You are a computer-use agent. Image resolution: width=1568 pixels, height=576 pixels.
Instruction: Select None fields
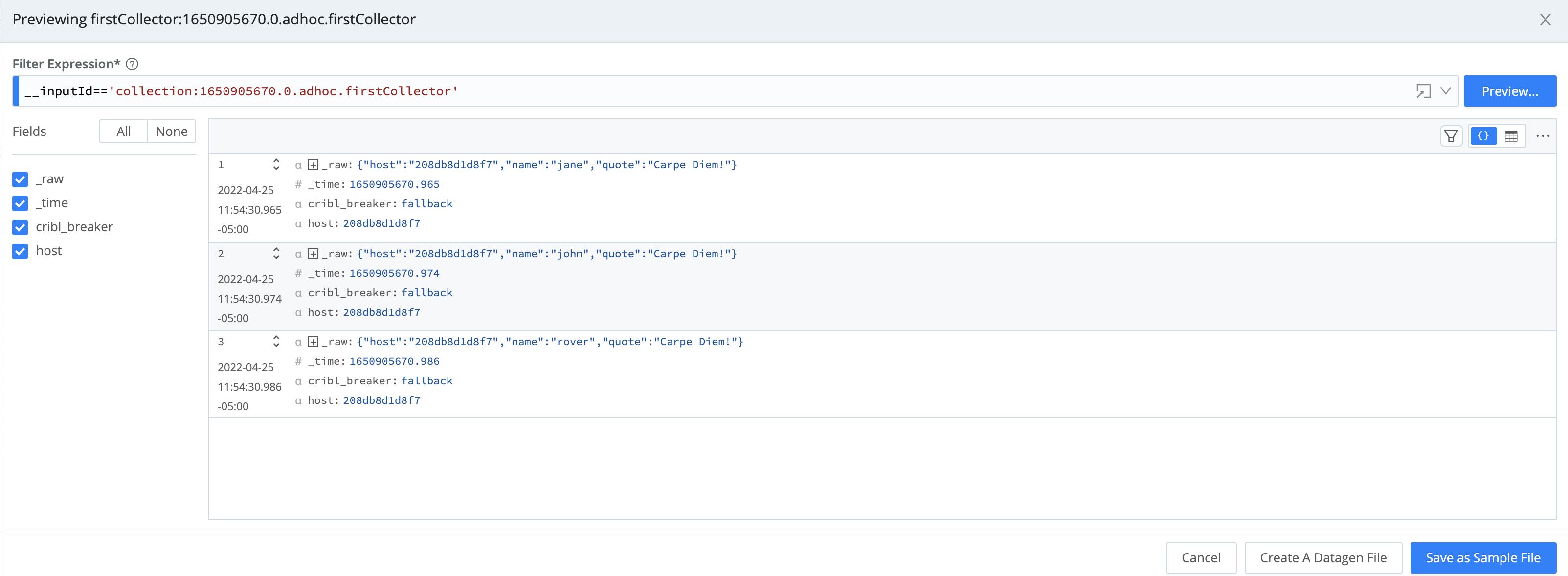tap(171, 132)
